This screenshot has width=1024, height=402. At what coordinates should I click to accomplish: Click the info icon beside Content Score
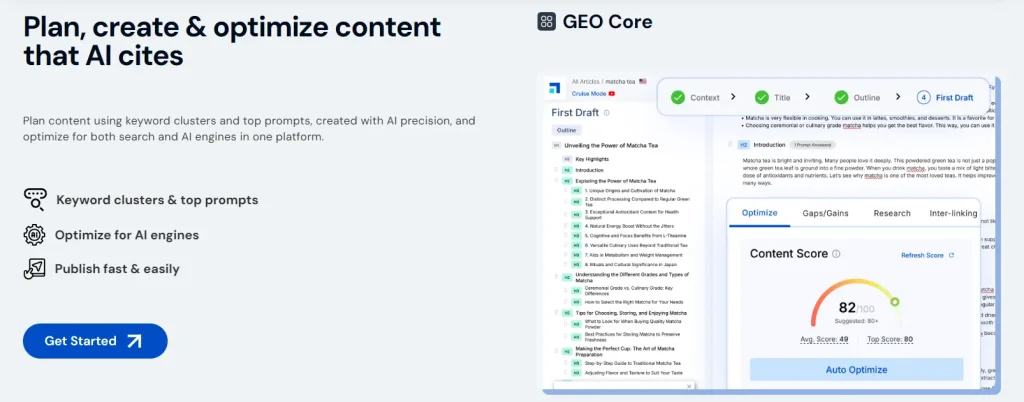tap(836, 254)
